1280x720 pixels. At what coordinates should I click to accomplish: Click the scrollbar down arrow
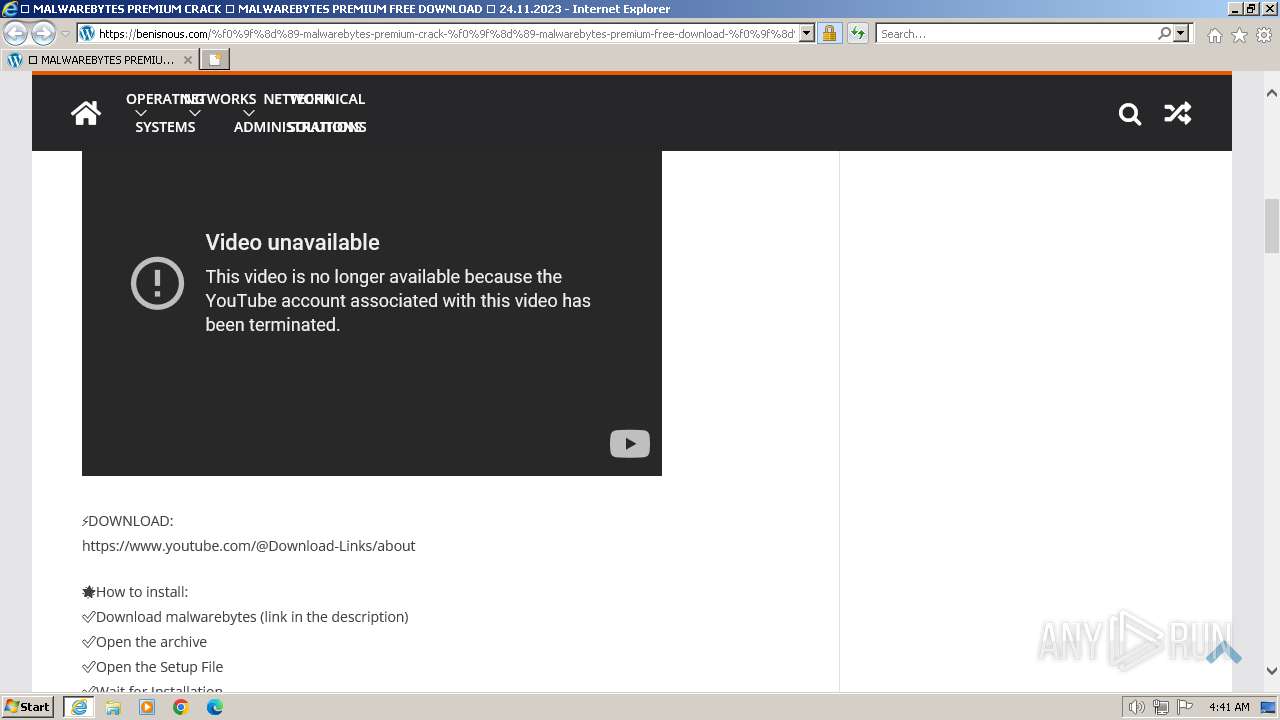click(x=1272, y=671)
